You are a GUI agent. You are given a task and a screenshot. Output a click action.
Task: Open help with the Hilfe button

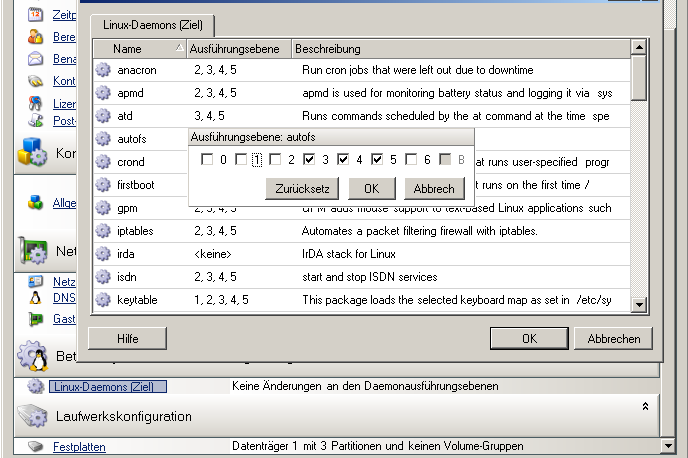pos(128,339)
